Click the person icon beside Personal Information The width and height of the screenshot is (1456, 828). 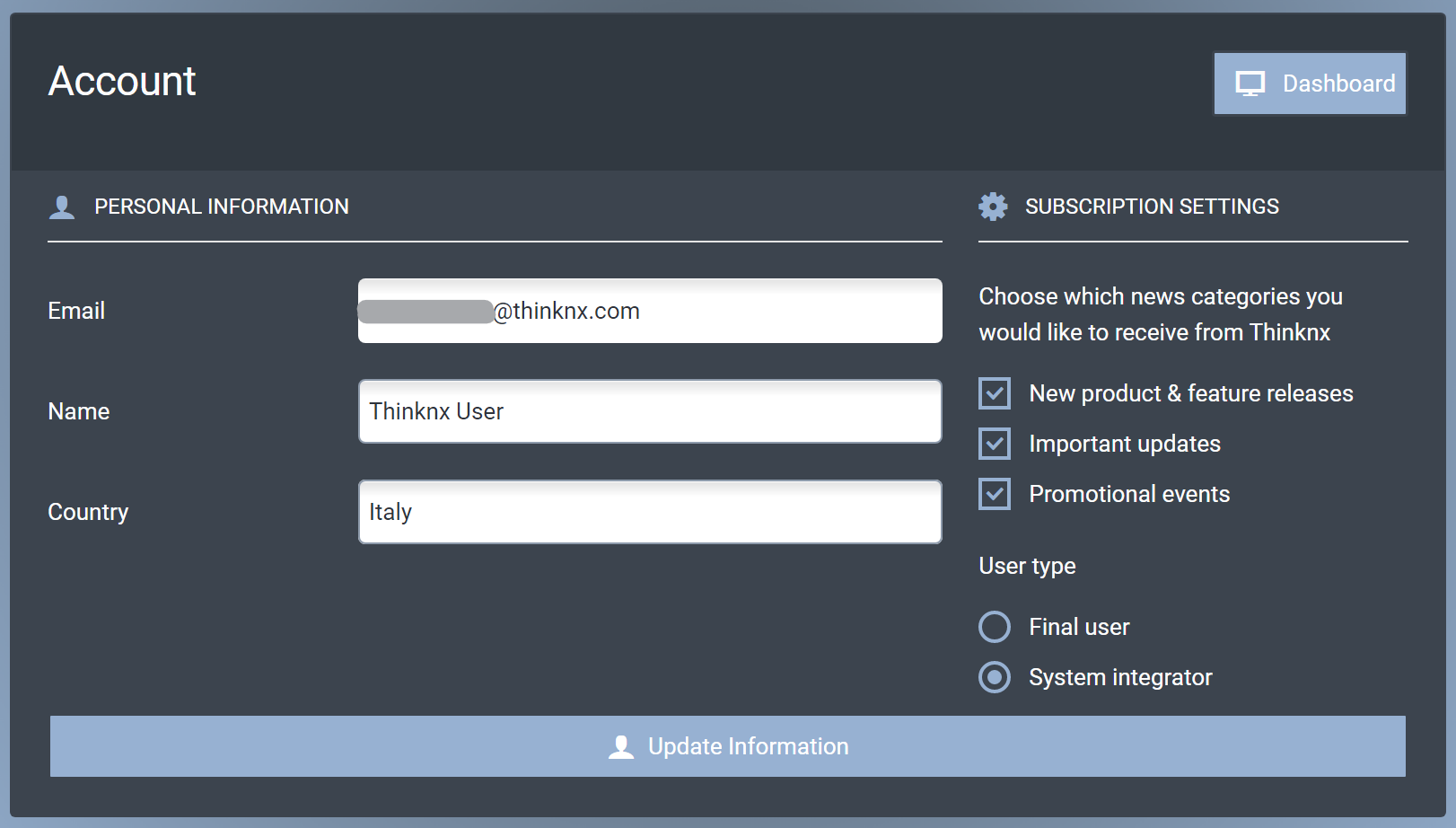tap(62, 207)
